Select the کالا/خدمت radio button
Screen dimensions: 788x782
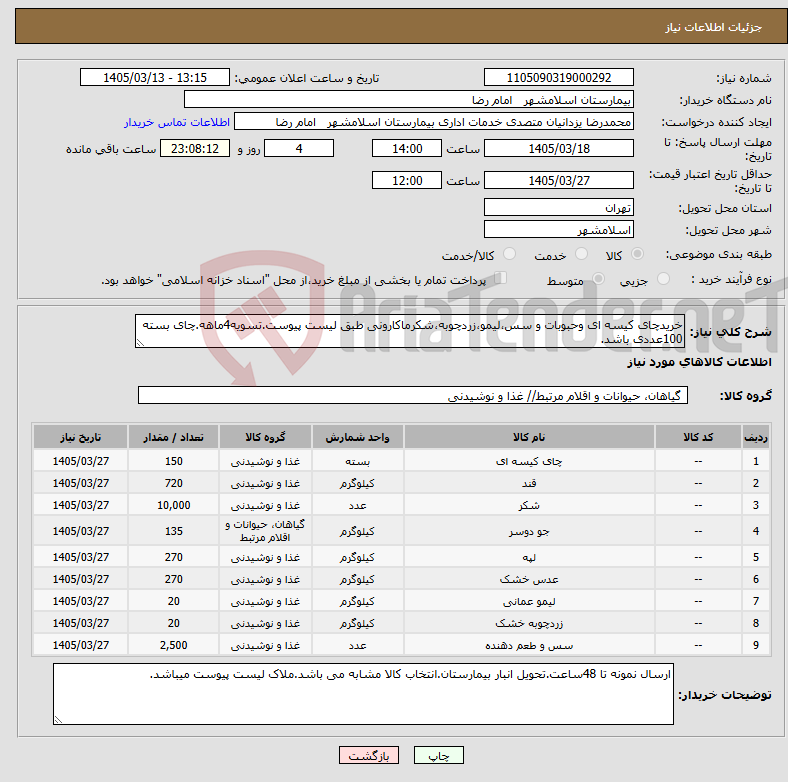pyautogui.click(x=510, y=254)
